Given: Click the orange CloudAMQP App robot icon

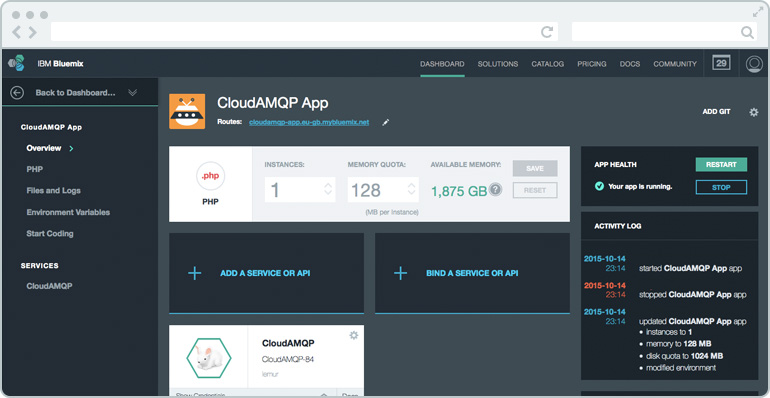Looking at the screenshot, I should 187,112.
